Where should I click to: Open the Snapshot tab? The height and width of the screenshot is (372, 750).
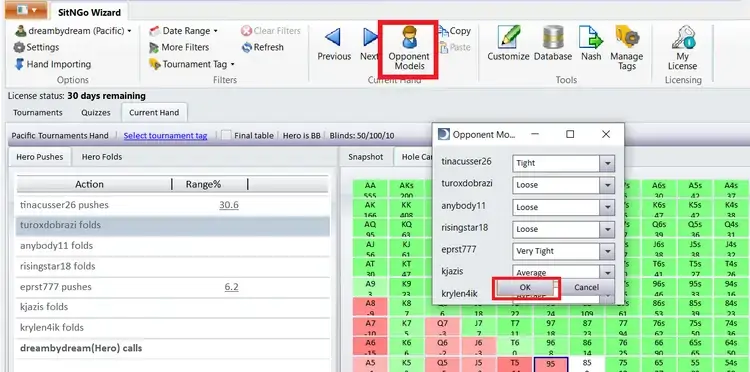[365, 157]
